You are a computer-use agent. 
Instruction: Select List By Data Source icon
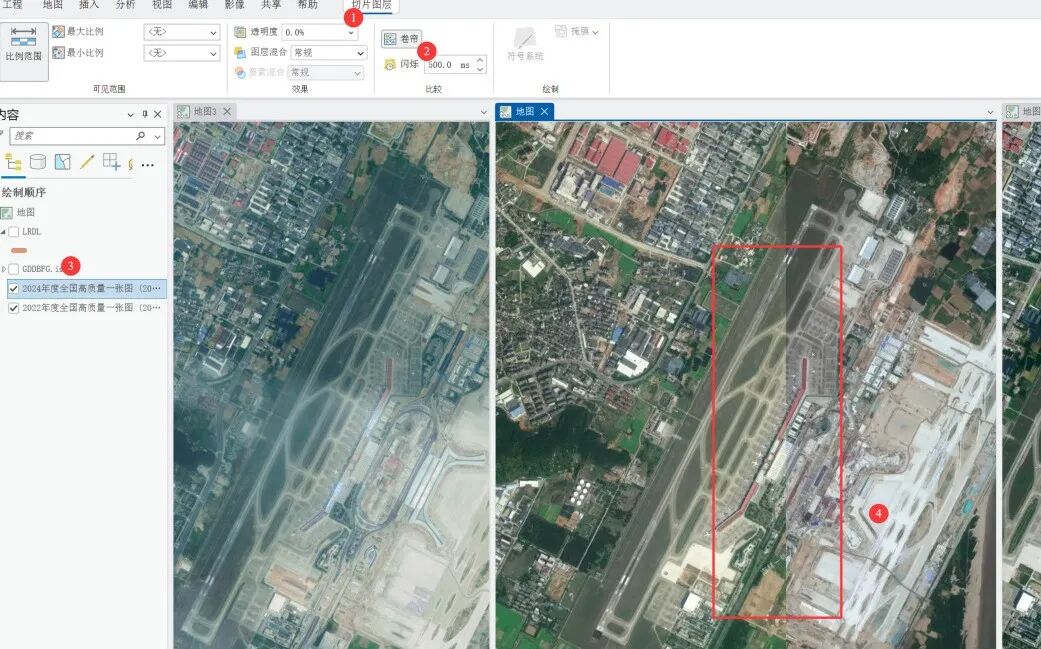click(38, 162)
